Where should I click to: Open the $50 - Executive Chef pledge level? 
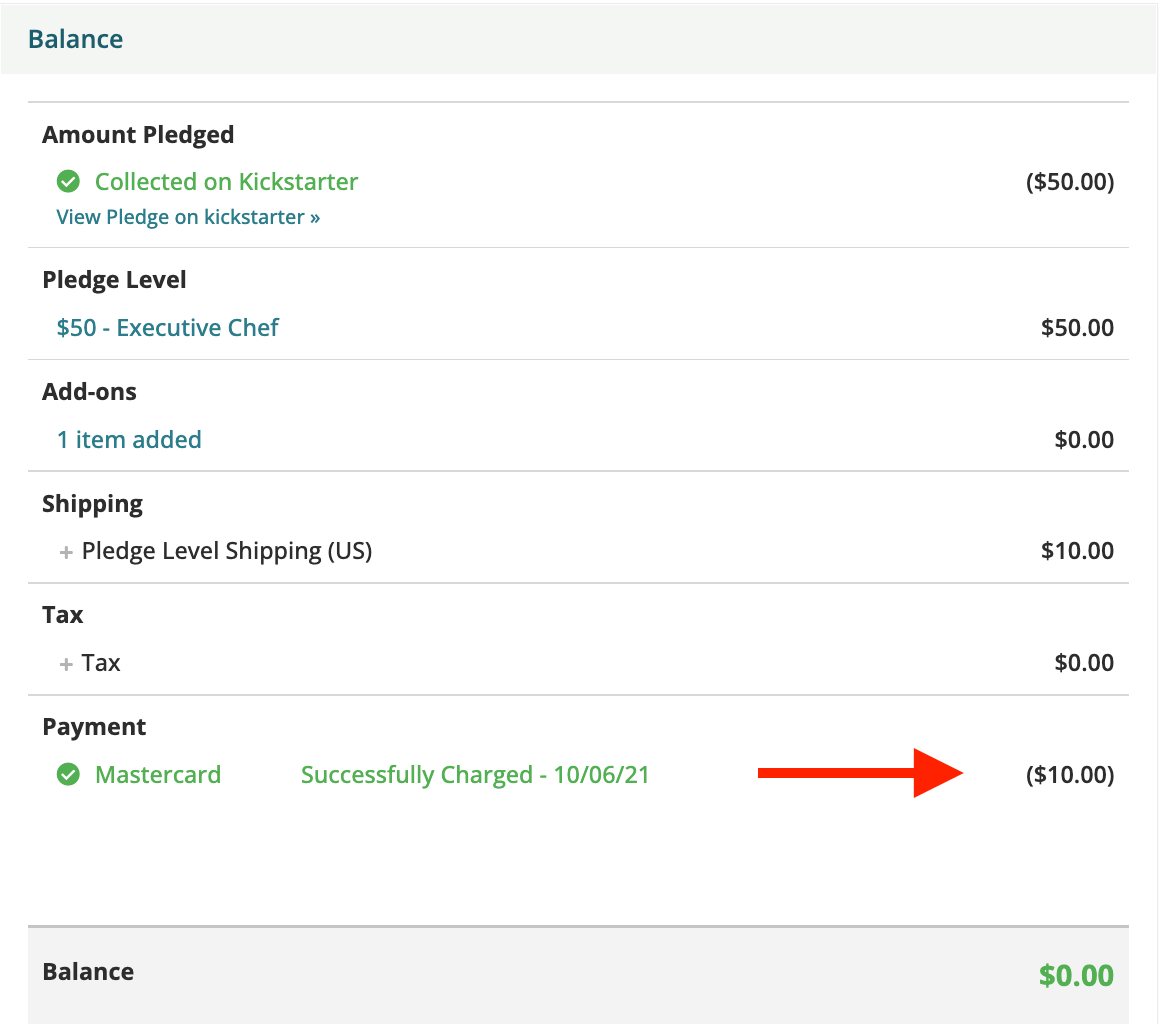click(167, 328)
